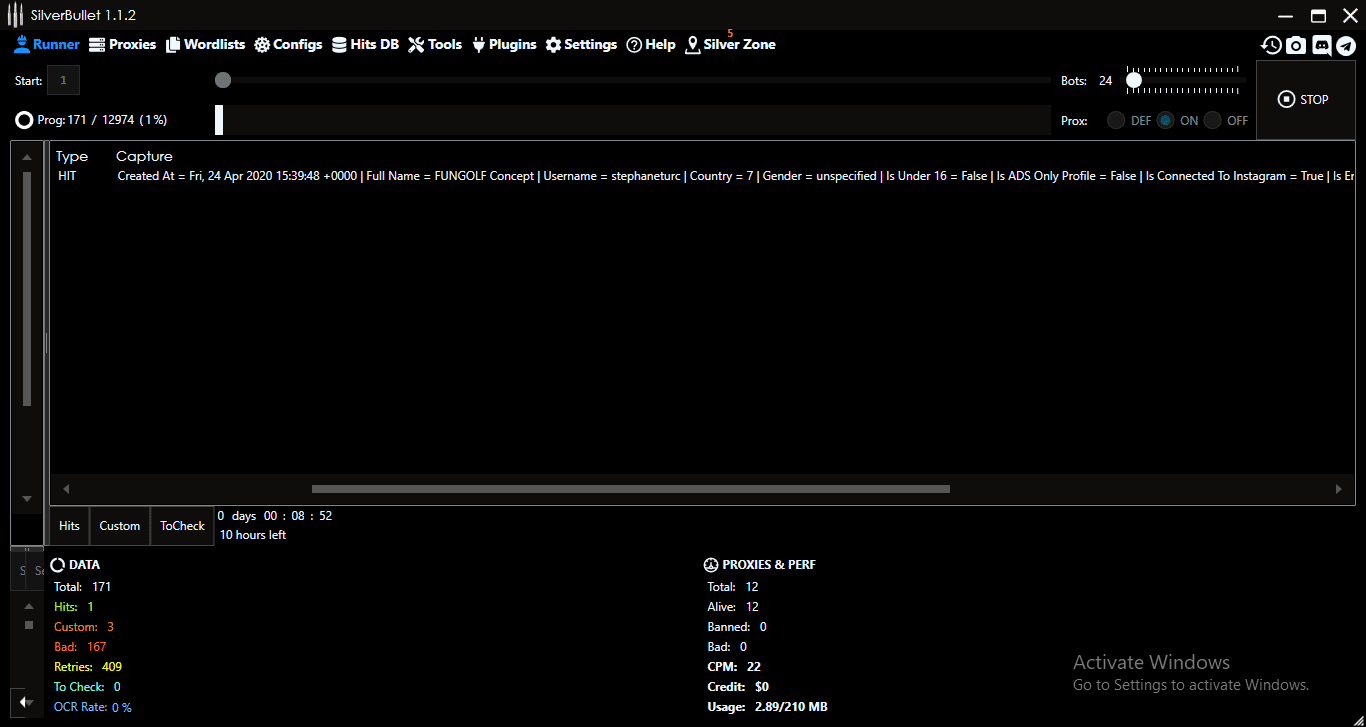This screenshot has width=1366, height=727.
Task: Select the DEF proxy mode
Action: [x=1115, y=119]
